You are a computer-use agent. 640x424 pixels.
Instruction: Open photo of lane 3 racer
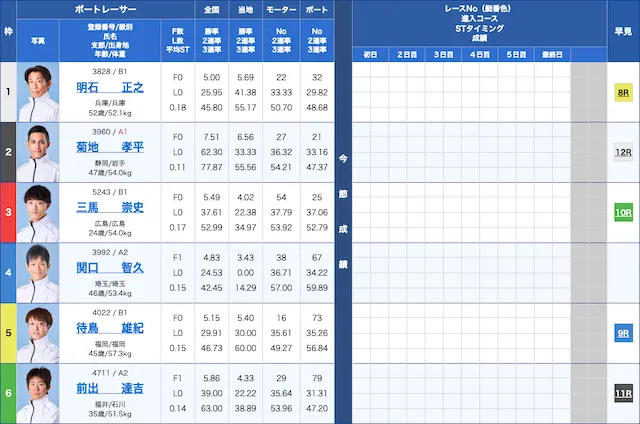point(38,212)
